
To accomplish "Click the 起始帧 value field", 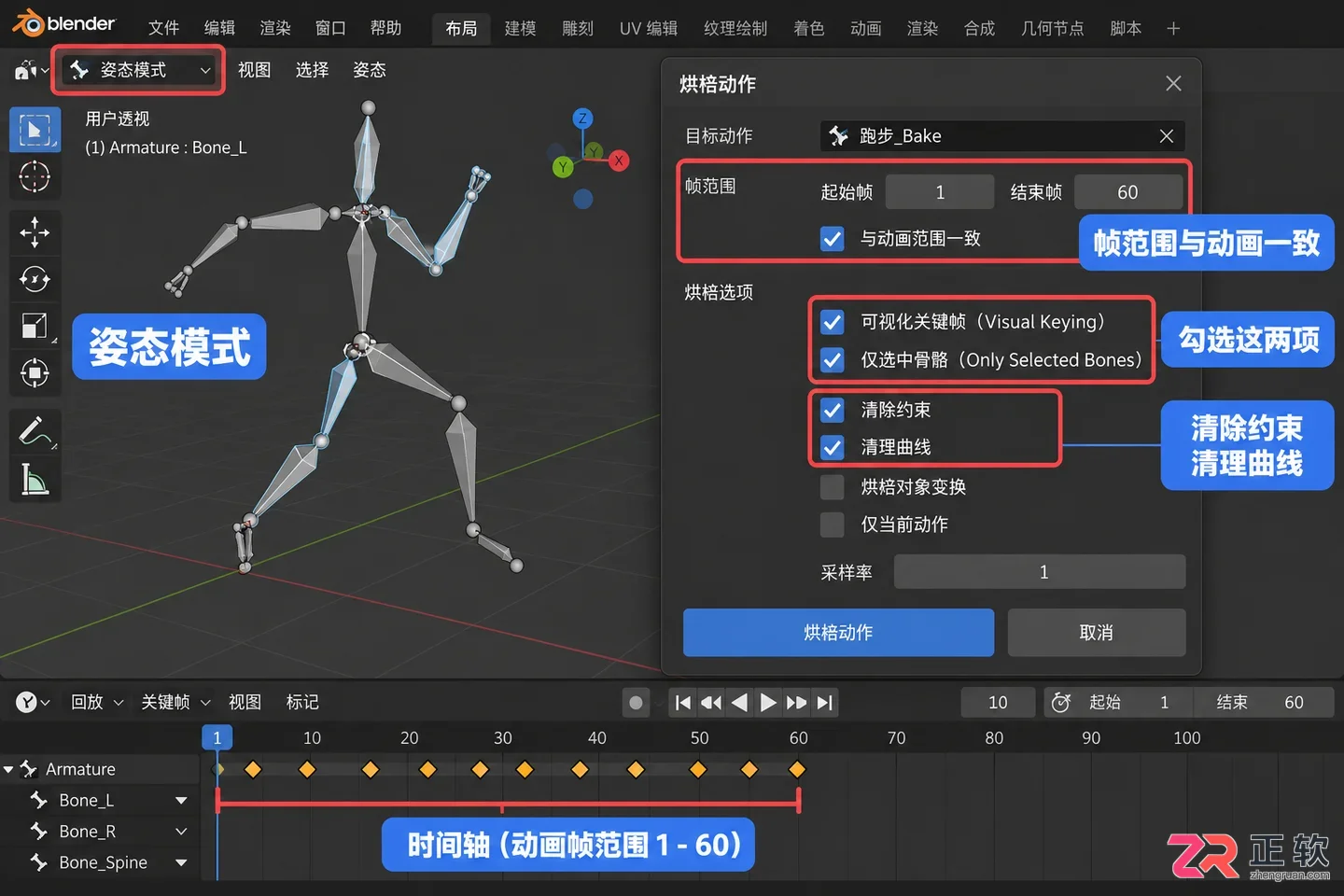I will 940,192.
